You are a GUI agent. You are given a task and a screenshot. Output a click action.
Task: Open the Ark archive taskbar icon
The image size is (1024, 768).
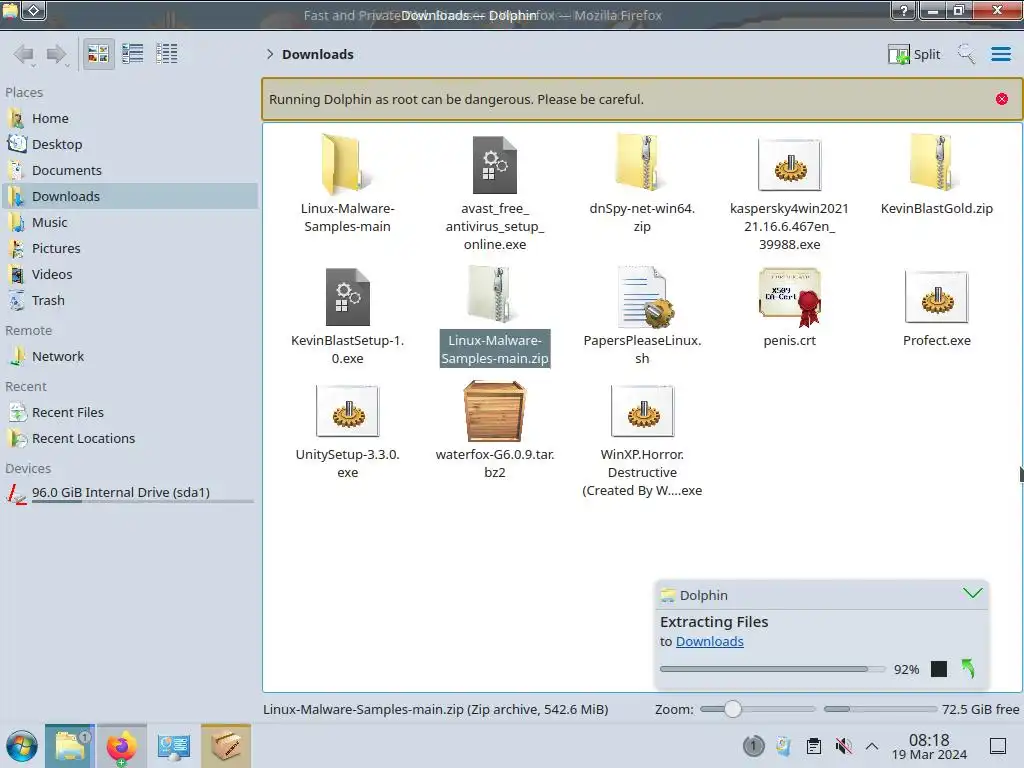(x=225, y=745)
